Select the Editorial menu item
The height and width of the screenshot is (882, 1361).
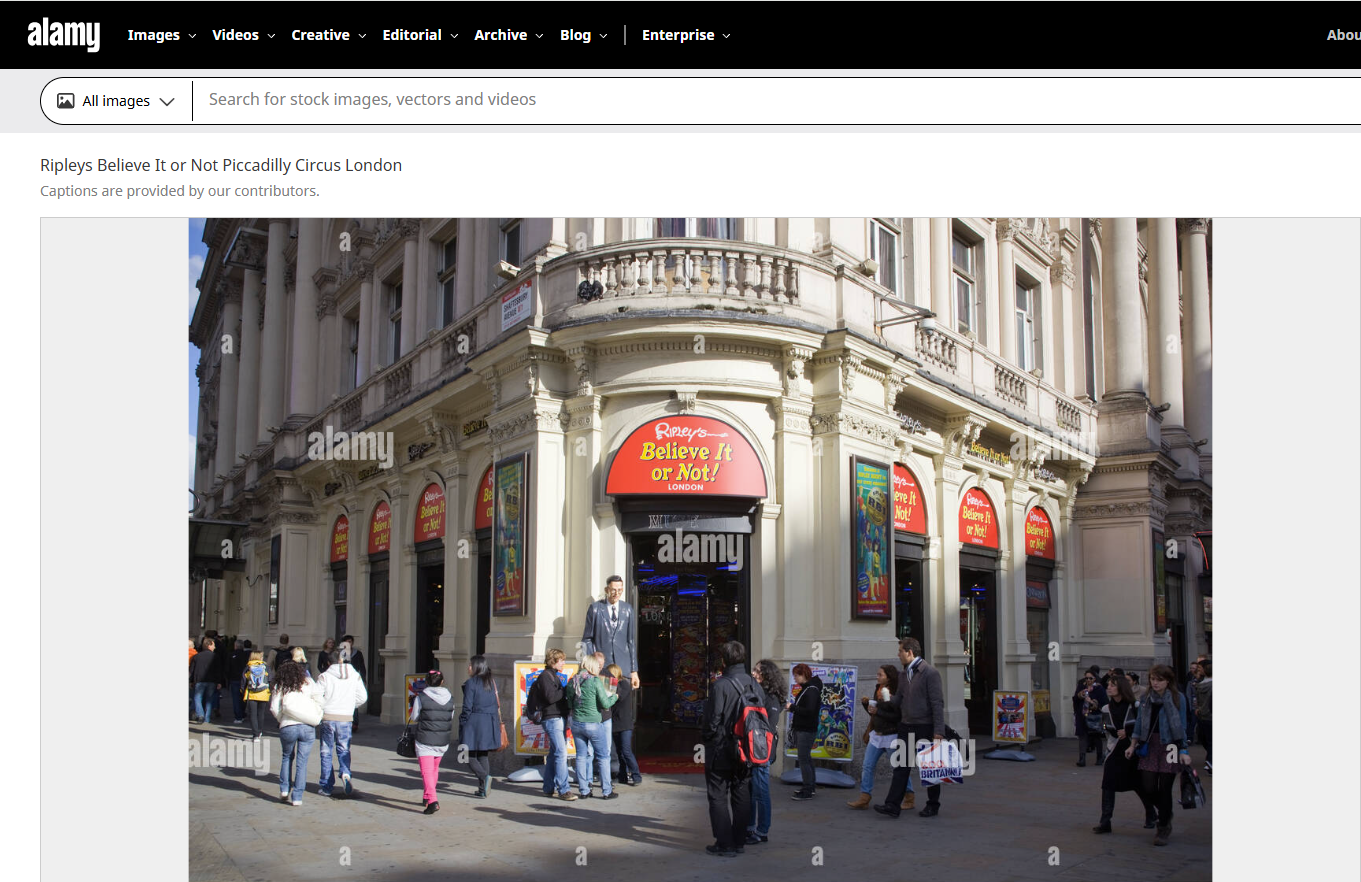click(x=412, y=35)
